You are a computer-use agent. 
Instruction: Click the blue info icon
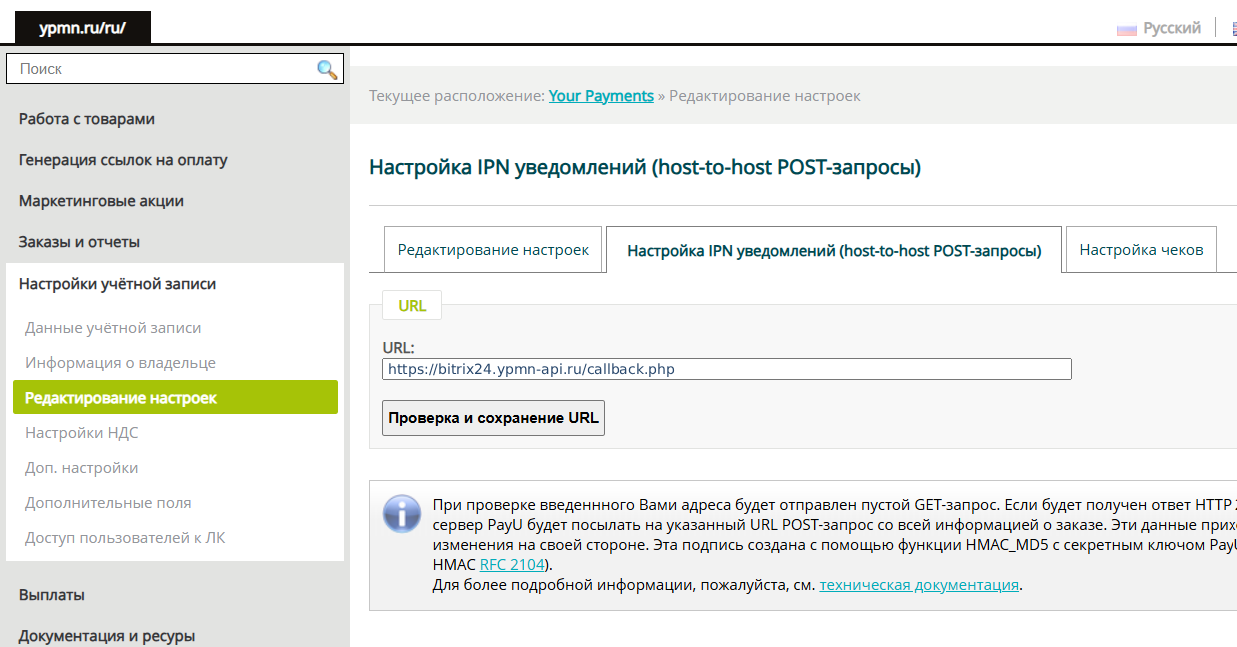pyautogui.click(x=402, y=514)
